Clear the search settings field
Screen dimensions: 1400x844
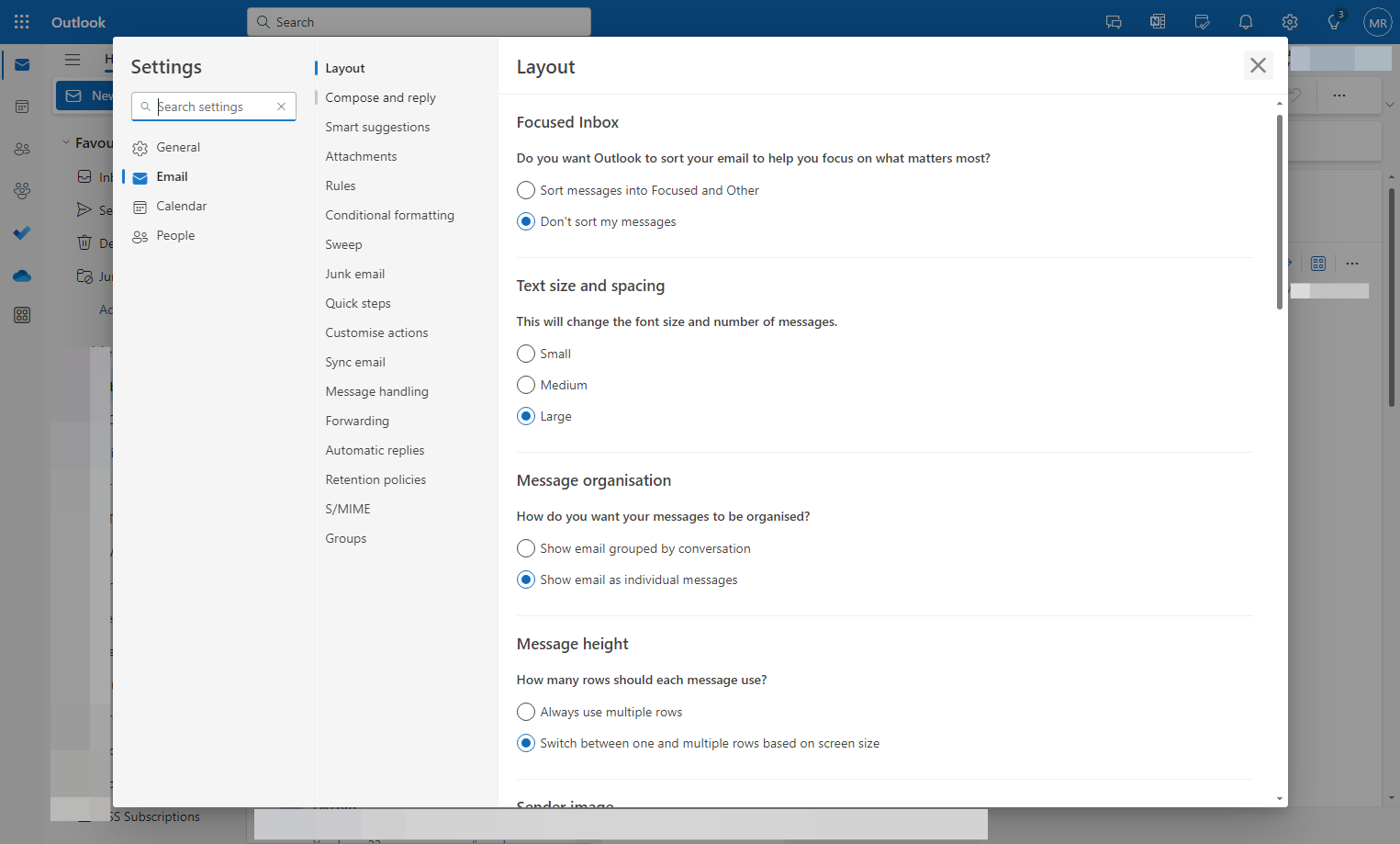point(281,107)
